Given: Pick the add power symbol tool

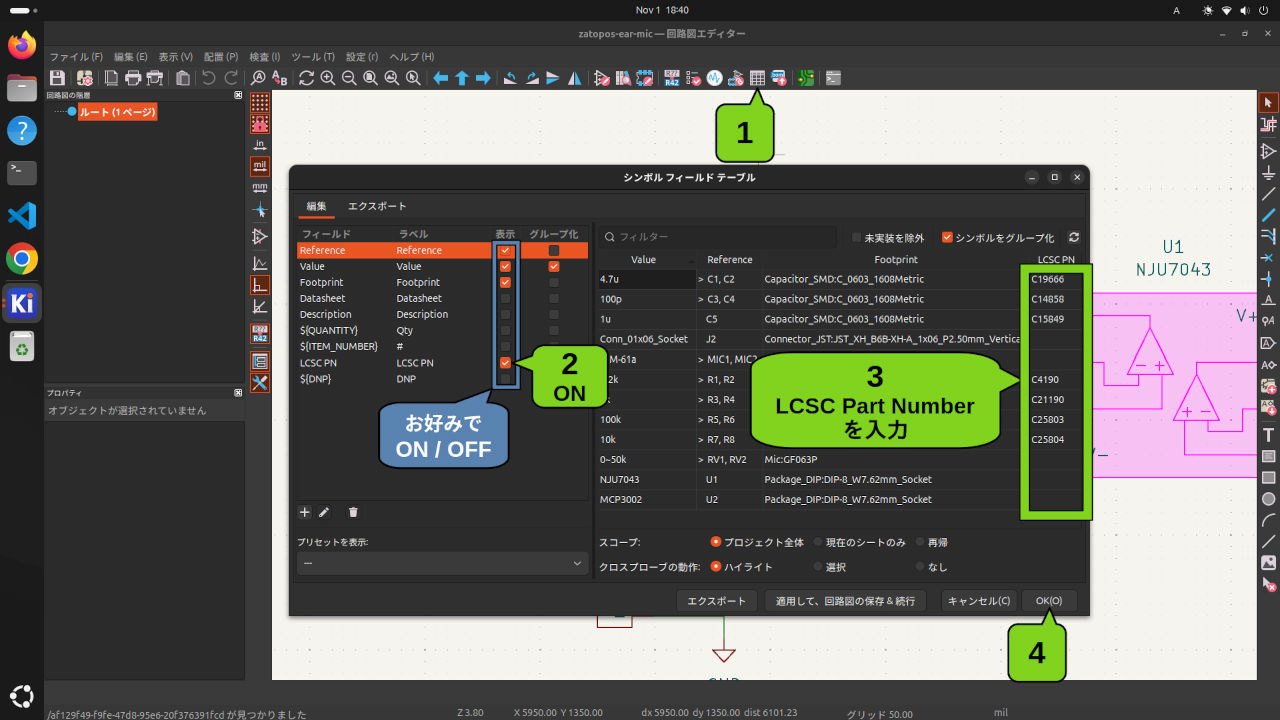Looking at the screenshot, I should coord(1268,172).
